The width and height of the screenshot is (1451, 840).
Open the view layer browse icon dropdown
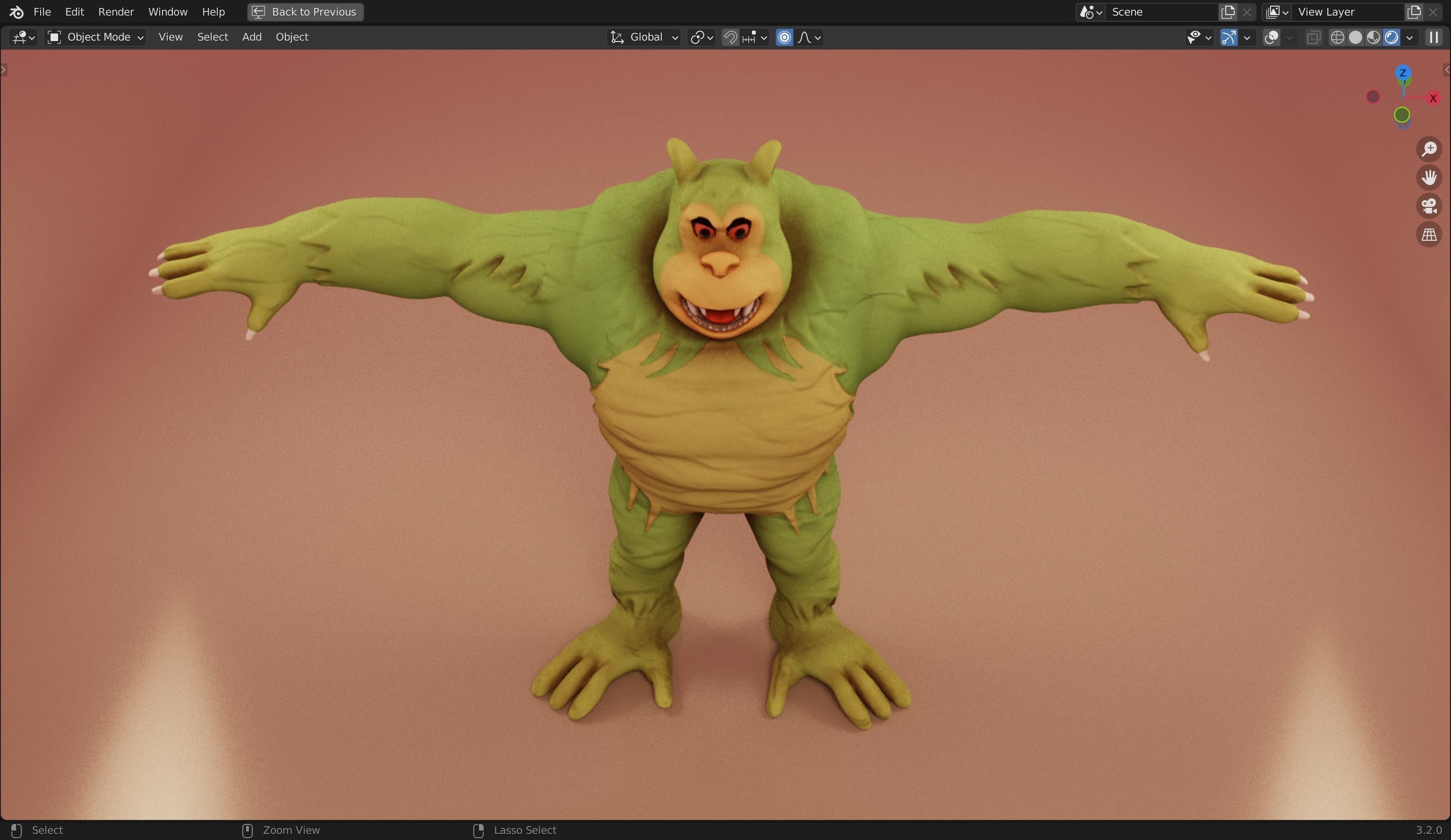[x=1277, y=12]
